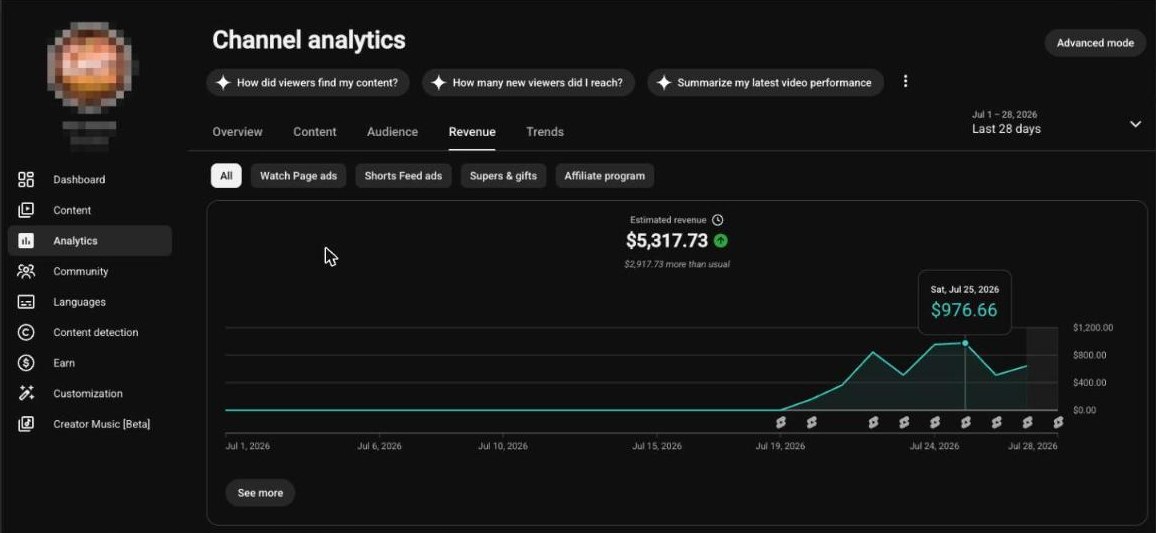Click the green up-arrow next to $5,317.73
The width and height of the screenshot is (1156, 533).
[721, 240]
